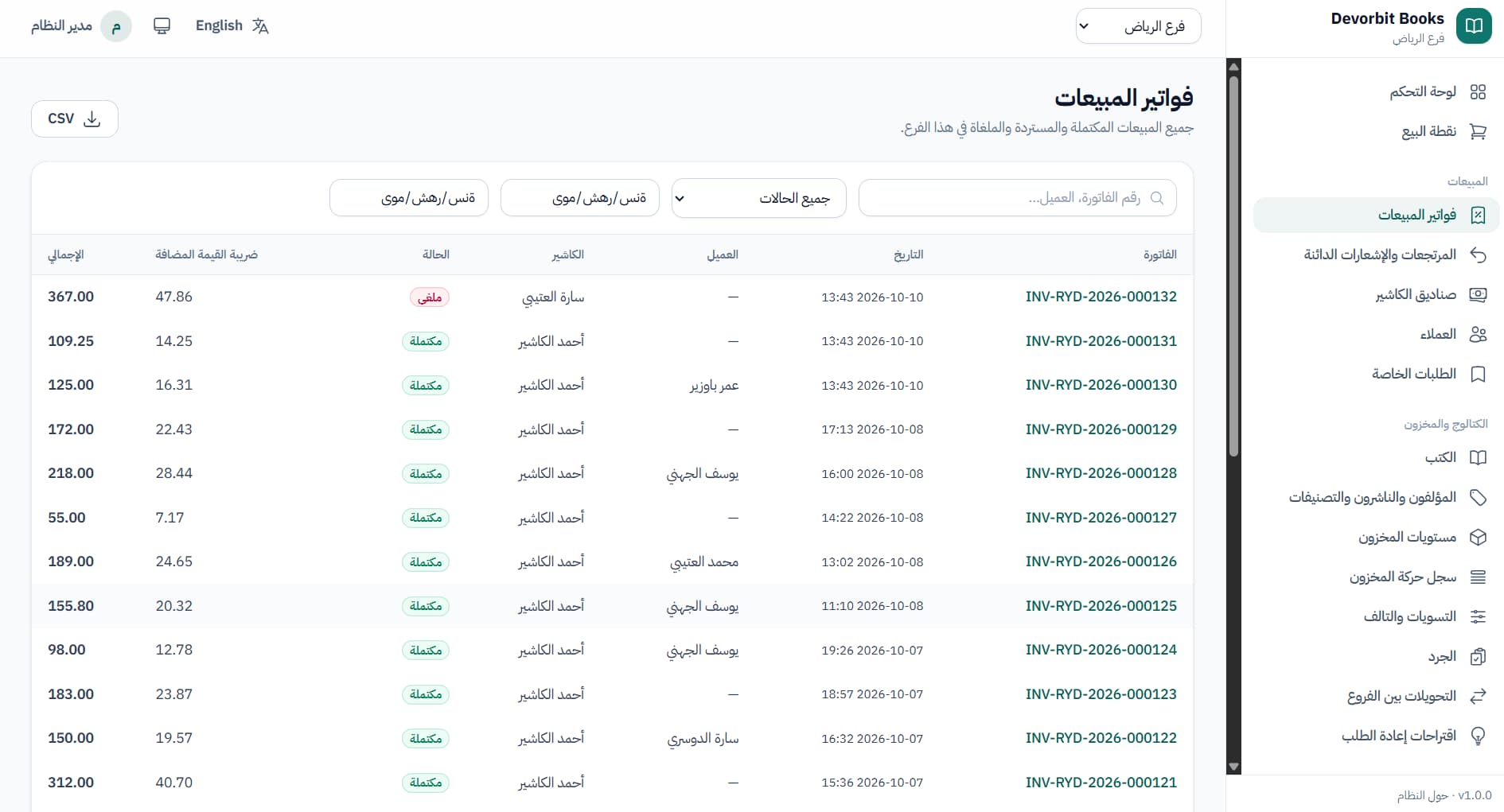
Task: Open the end date filter field
Action: 408,198
